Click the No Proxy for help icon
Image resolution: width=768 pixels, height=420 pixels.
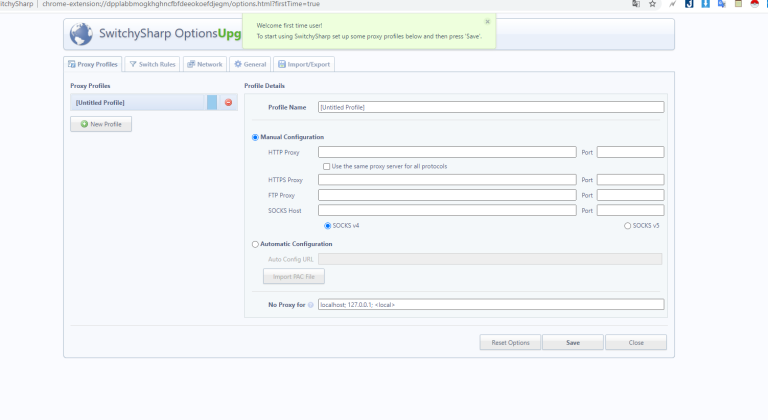tap(311, 304)
